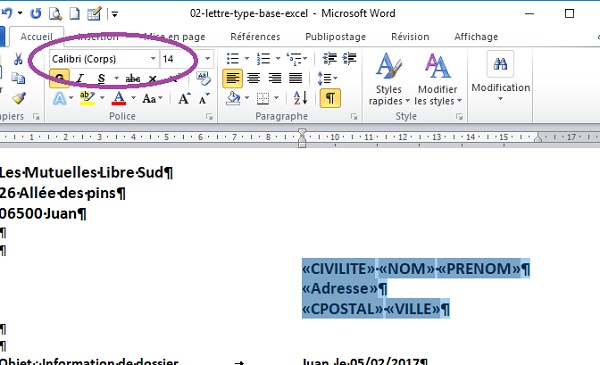Create a new blank document icon
The width and height of the screenshot is (600, 365).
click(74, 14)
